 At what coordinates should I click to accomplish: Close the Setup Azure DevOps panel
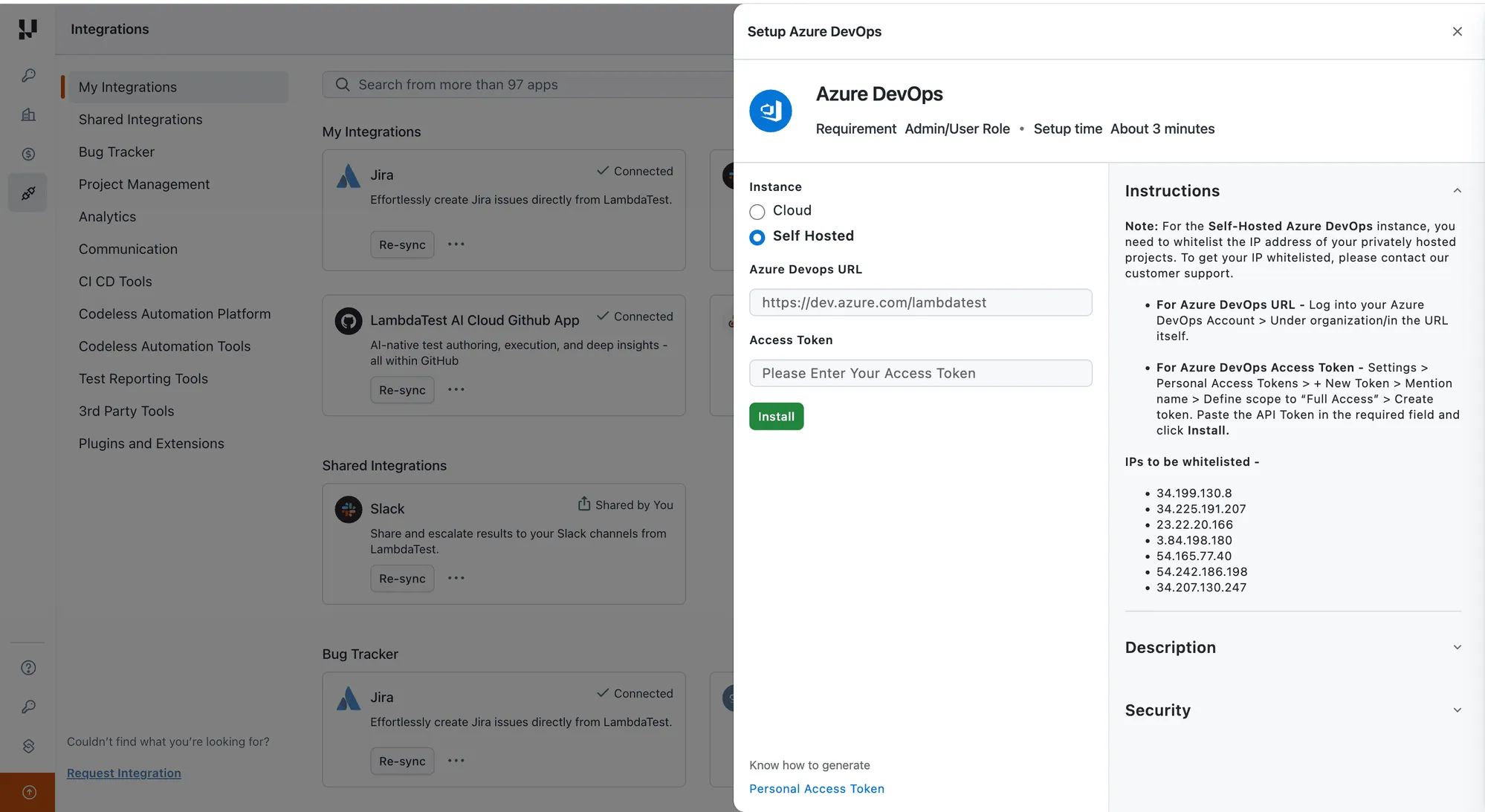tap(1457, 31)
